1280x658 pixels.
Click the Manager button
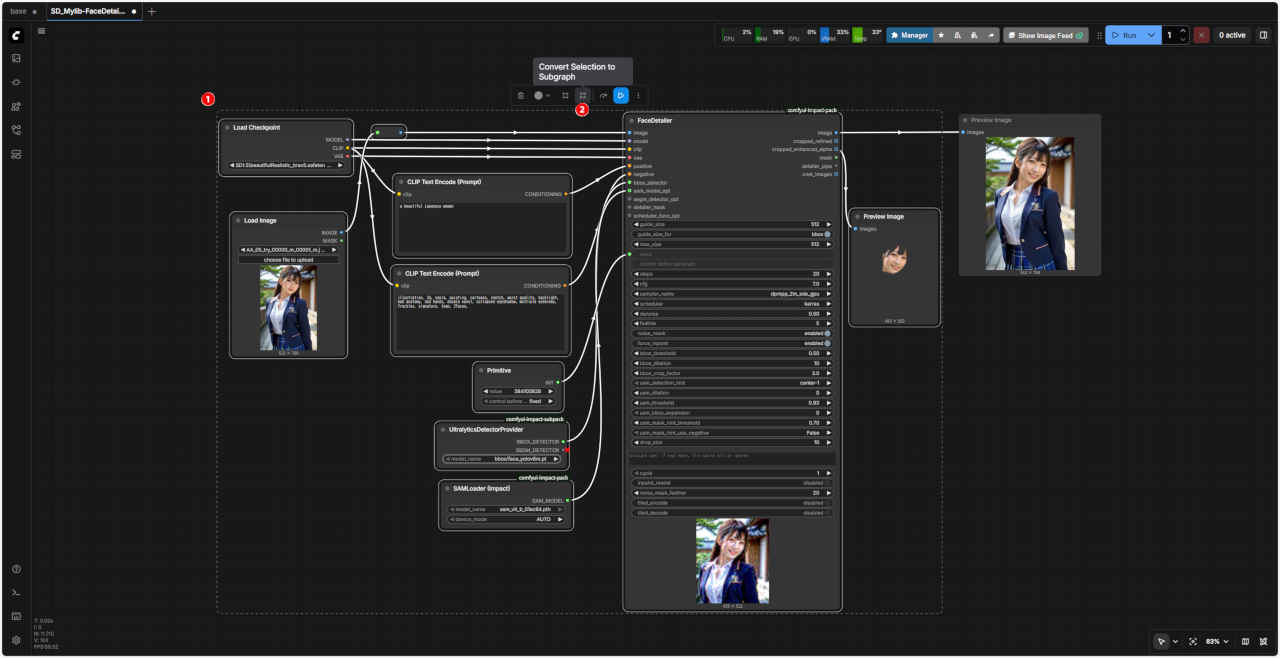click(x=909, y=35)
